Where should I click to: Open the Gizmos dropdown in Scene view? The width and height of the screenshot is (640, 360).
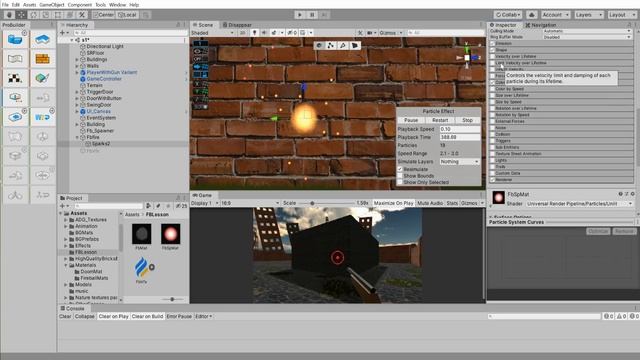click(x=391, y=33)
